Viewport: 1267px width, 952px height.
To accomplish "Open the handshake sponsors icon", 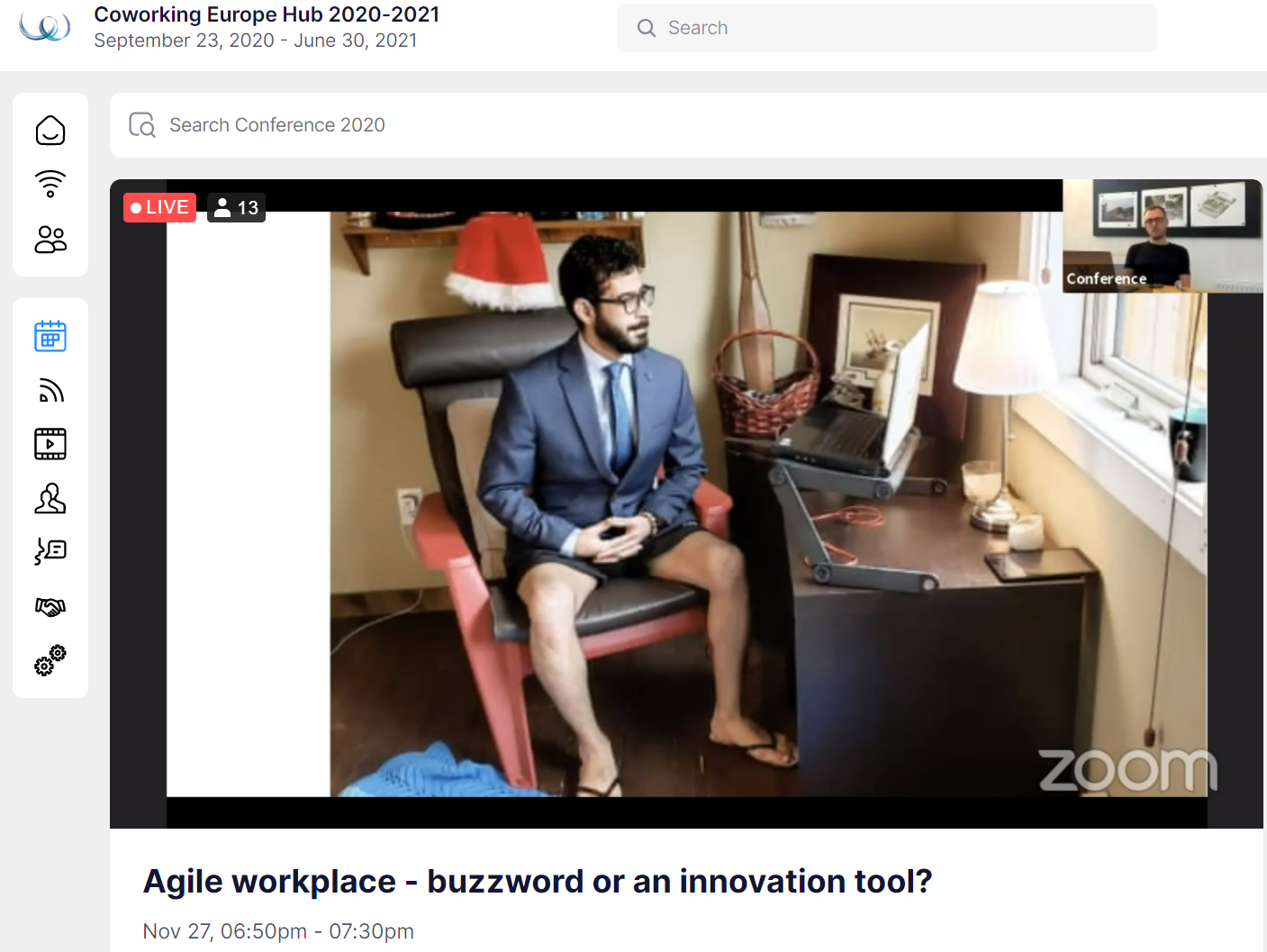I will click(x=50, y=607).
